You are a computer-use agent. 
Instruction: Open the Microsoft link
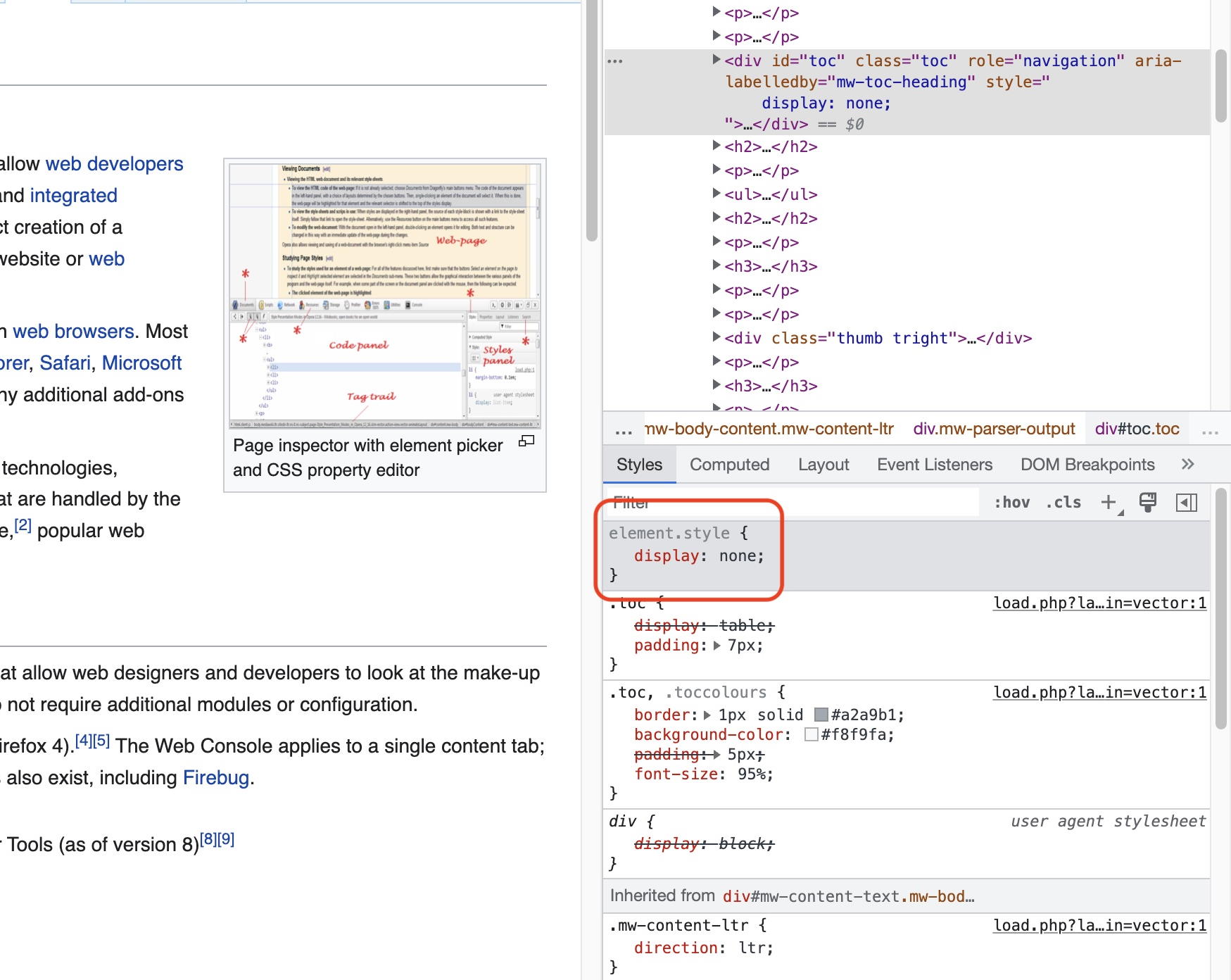tap(141, 363)
